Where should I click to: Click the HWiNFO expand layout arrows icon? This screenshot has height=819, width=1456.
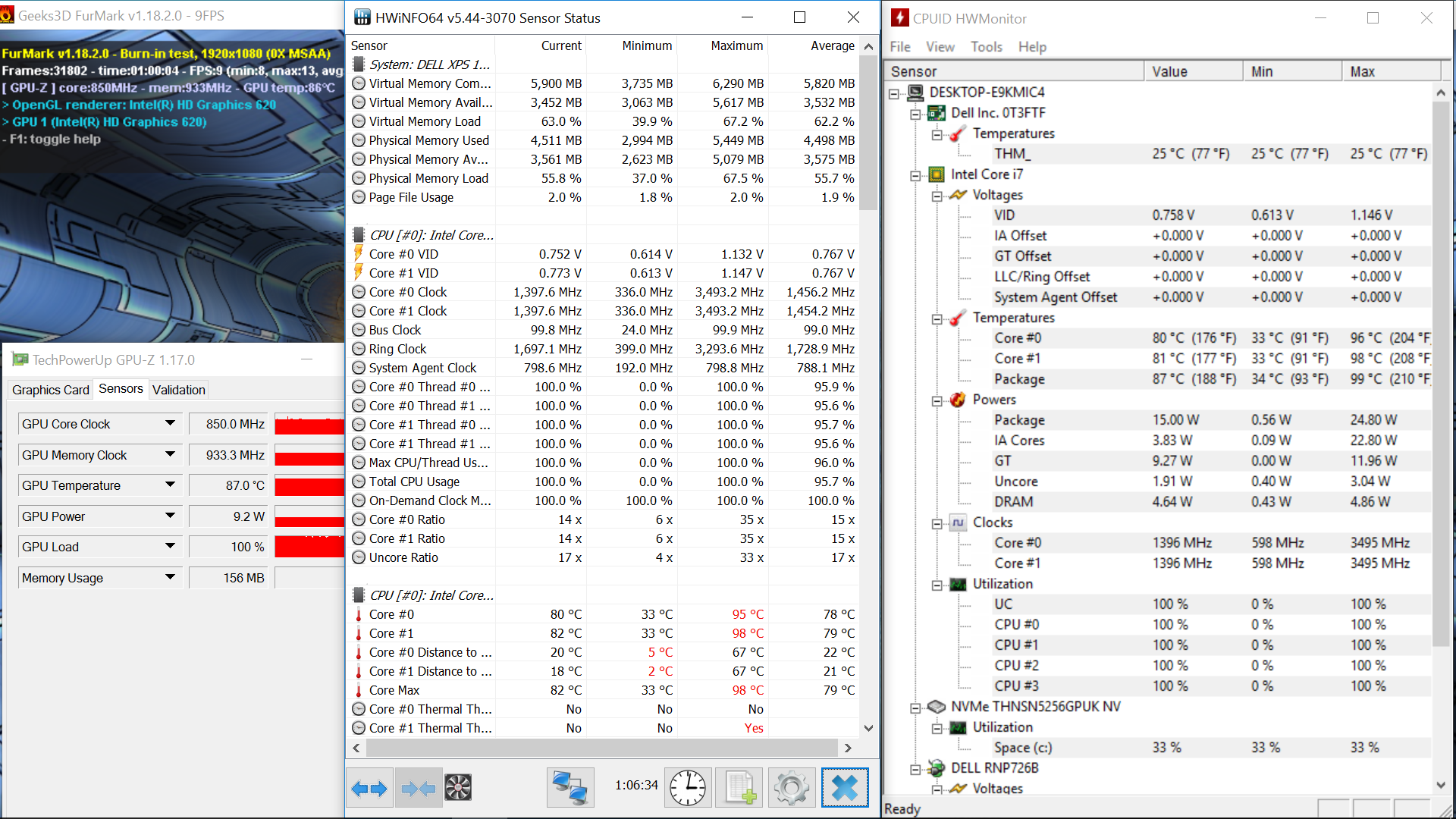[x=369, y=788]
